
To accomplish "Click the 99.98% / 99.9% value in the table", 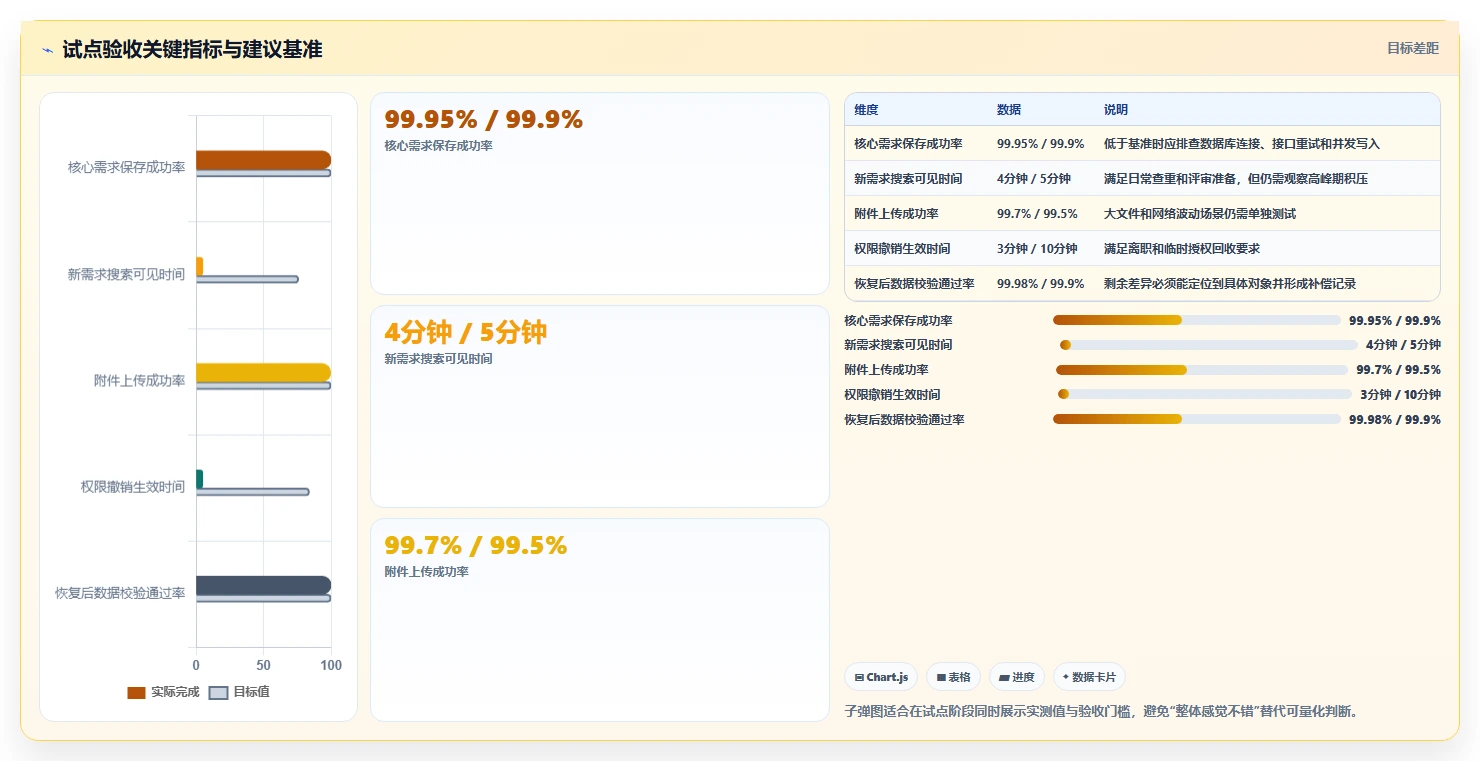I will [1040, 284].
